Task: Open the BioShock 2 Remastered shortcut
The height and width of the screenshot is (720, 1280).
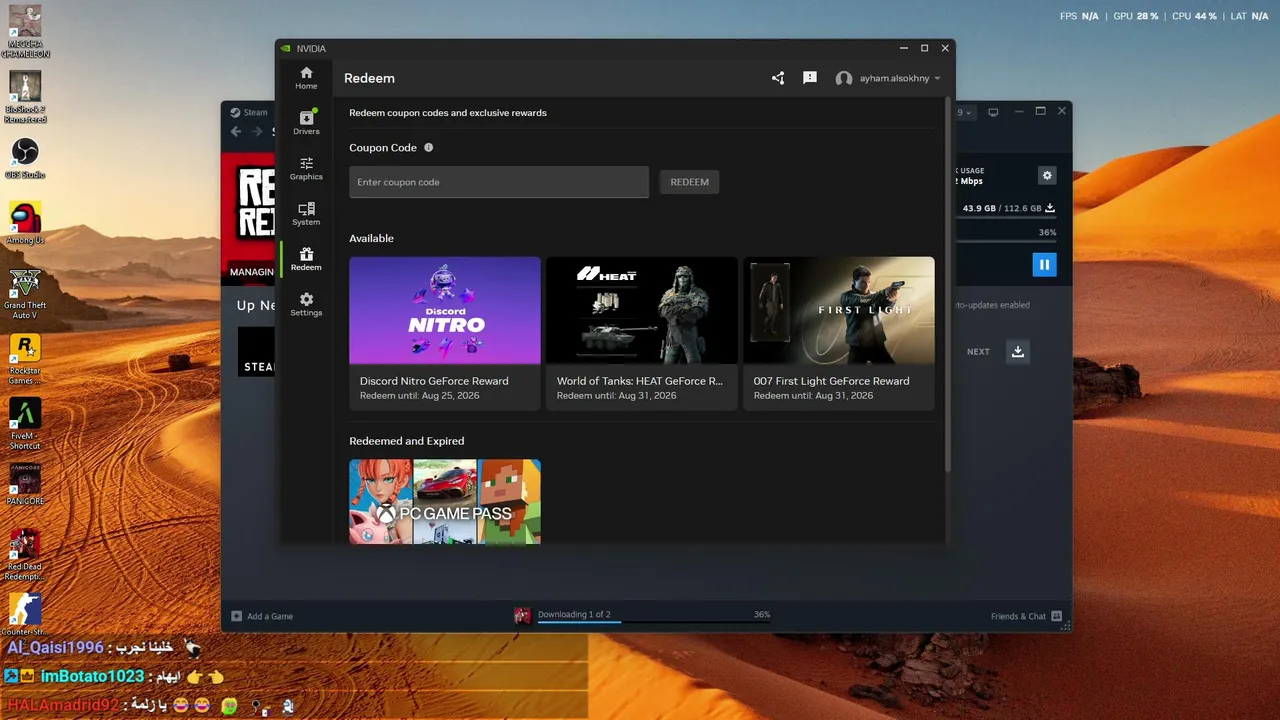Action: [25, 97]
